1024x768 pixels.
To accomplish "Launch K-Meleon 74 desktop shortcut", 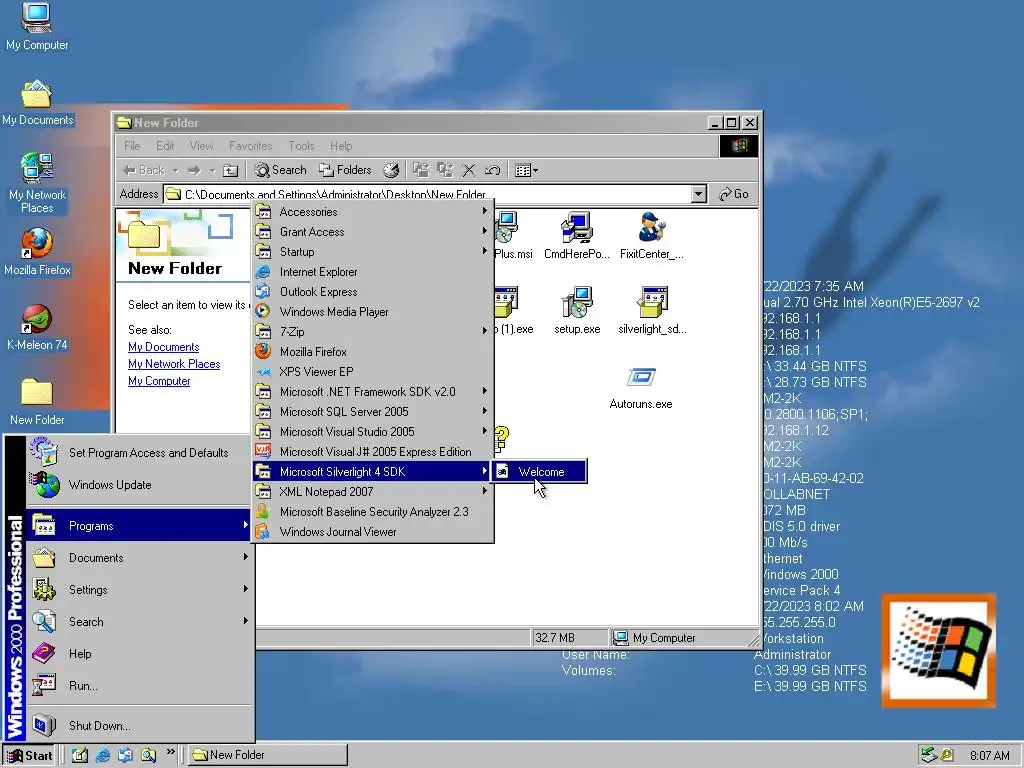I will tap(37, 327).
